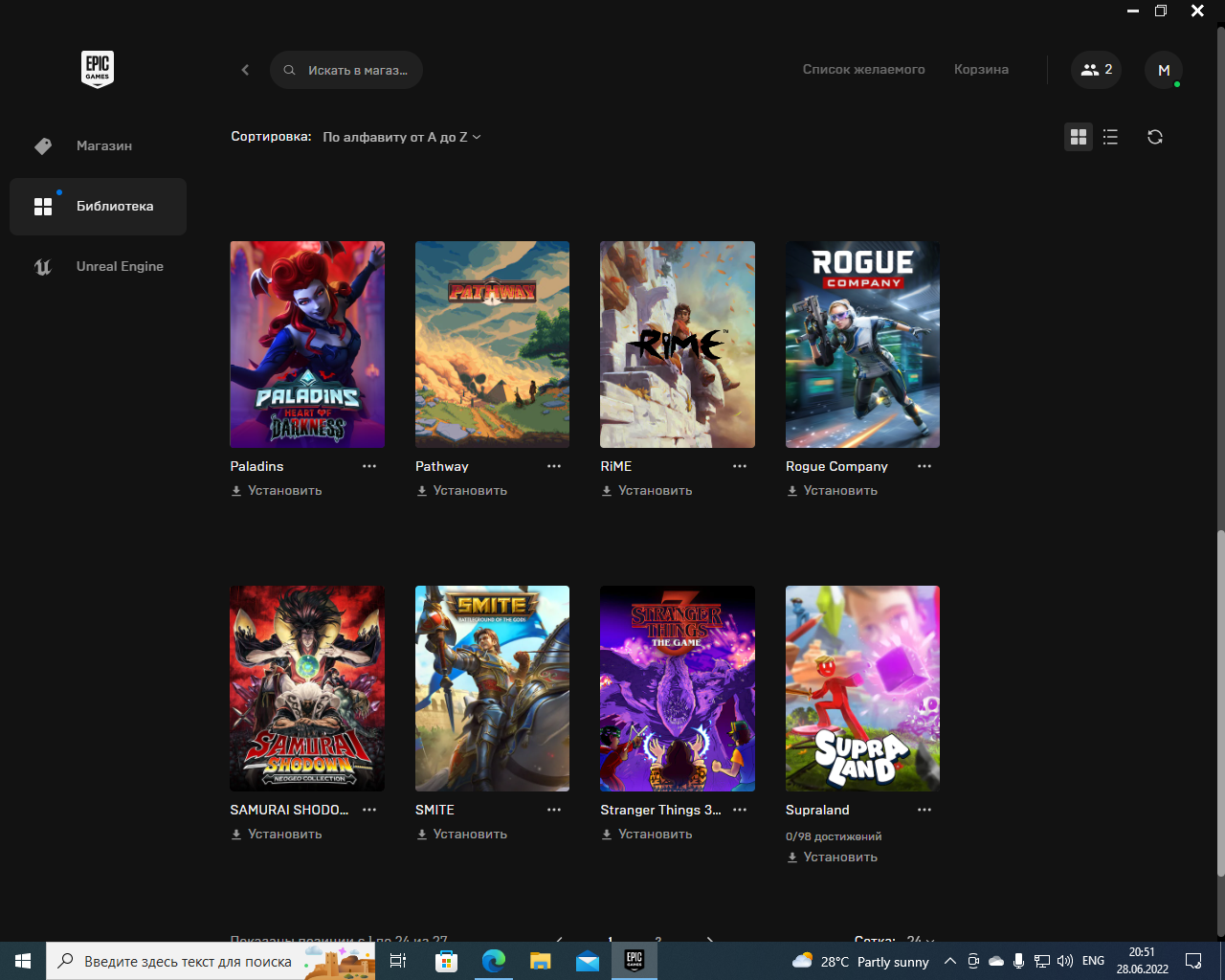Image resolution: width=1225 pixels, height=980 pixels.
Task: Click the store search field
Action: coord(346,70)
